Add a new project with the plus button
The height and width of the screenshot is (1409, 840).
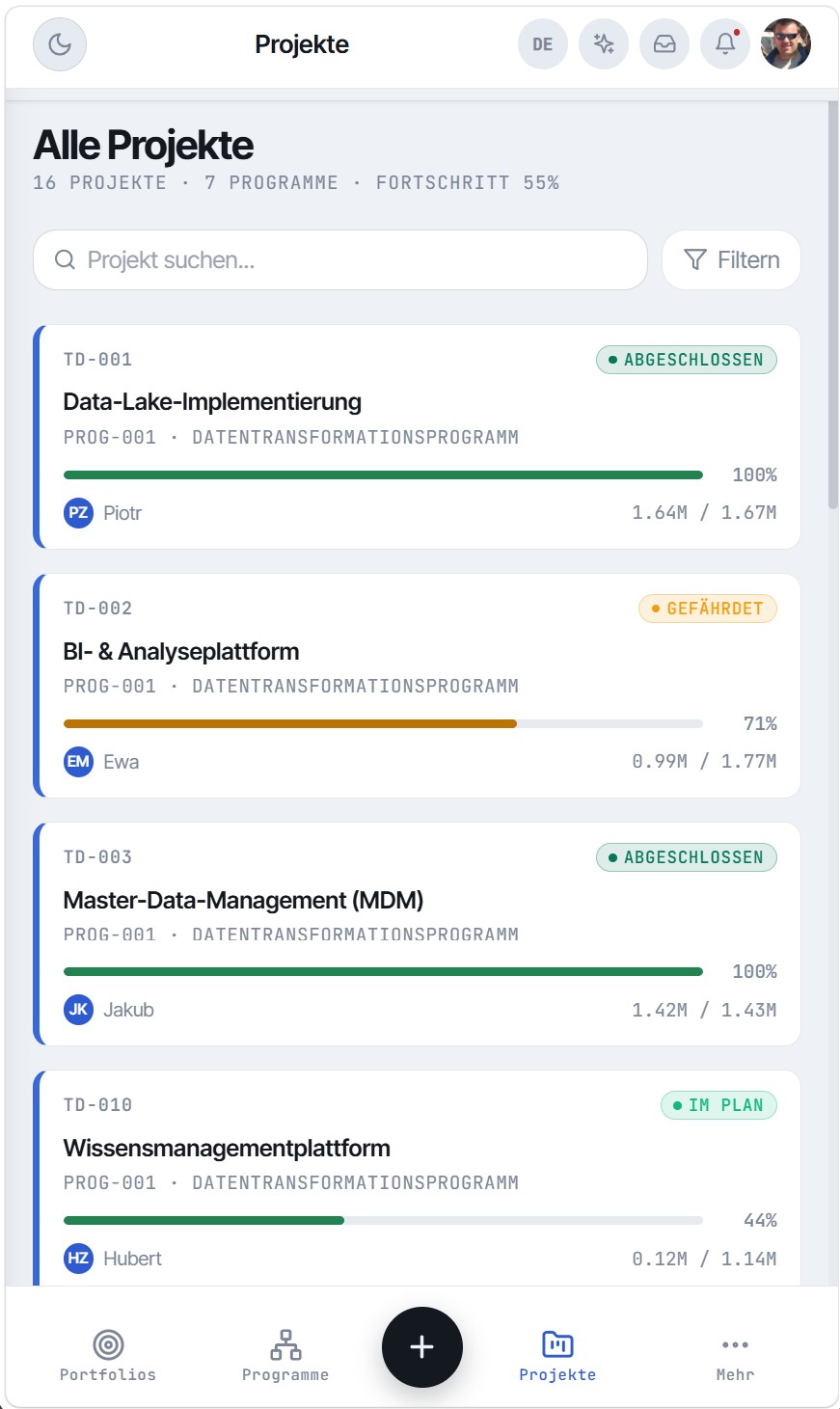coord(422,1347)
